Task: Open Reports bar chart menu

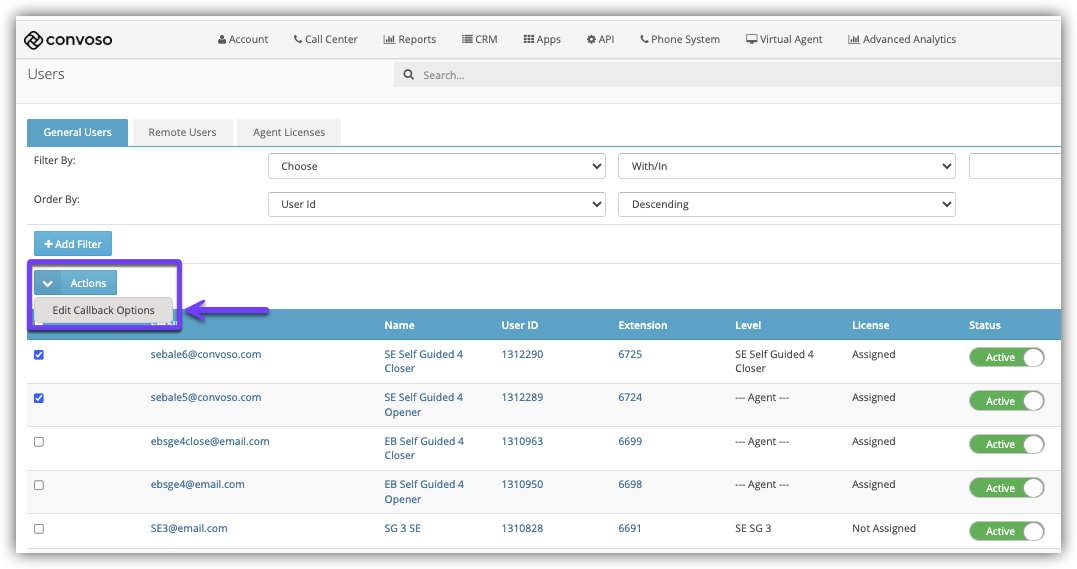Action: [x=409, y=39]
